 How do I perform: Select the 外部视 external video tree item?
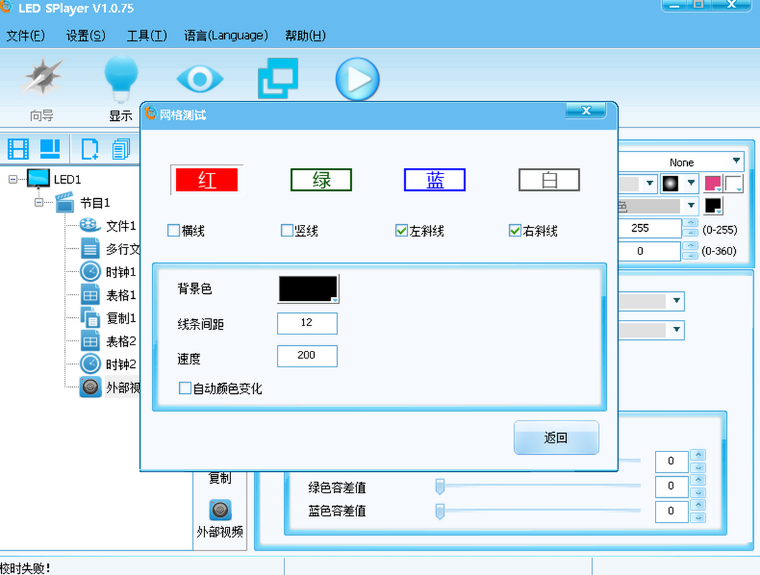click(110, 387)
